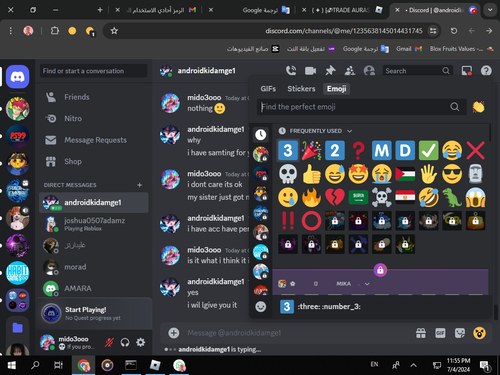500x375 pixels.
Task: Jump to the smiley people emoji category
Action: (261, 306)
